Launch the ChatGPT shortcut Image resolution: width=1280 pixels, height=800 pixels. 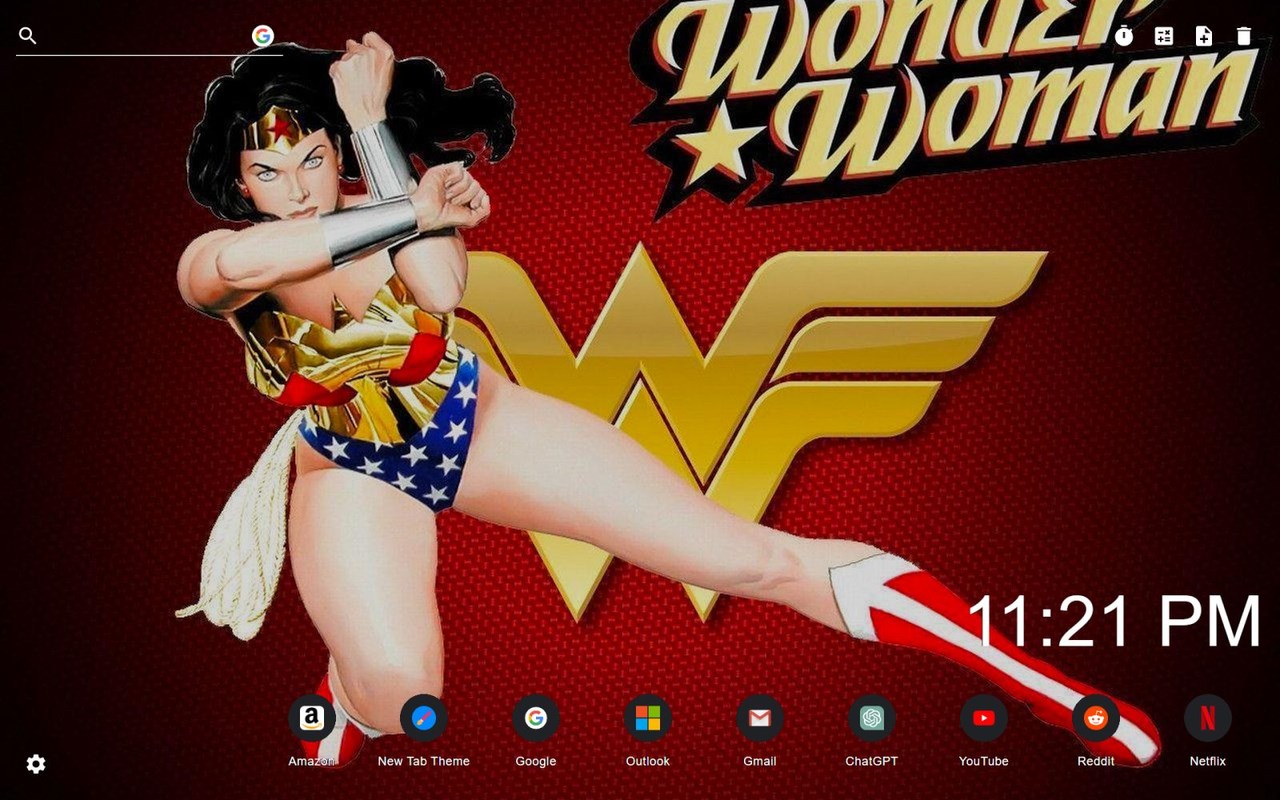point(872,718)
